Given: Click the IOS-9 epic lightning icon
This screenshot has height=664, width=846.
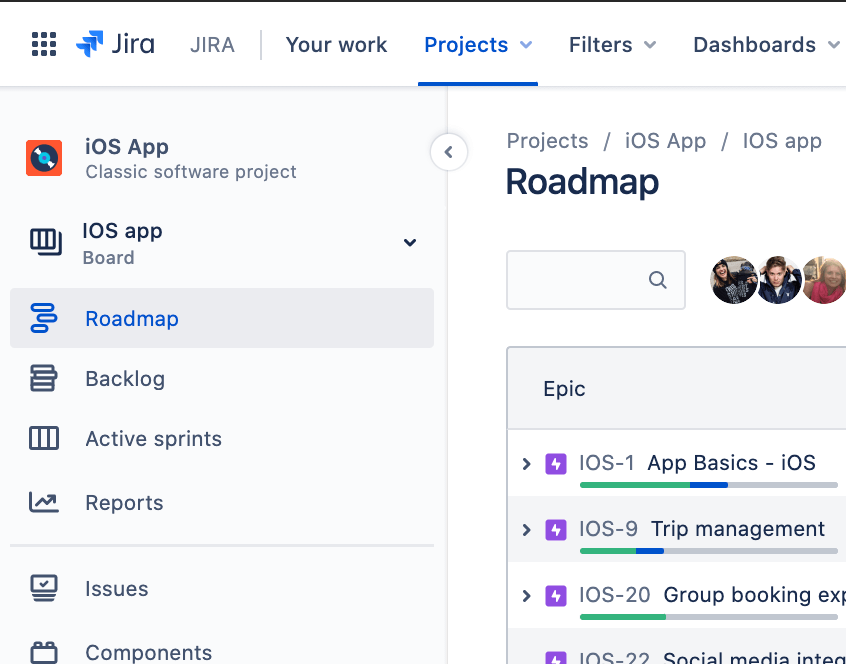Looking at the screenshot, I should (x=556, y=530).
